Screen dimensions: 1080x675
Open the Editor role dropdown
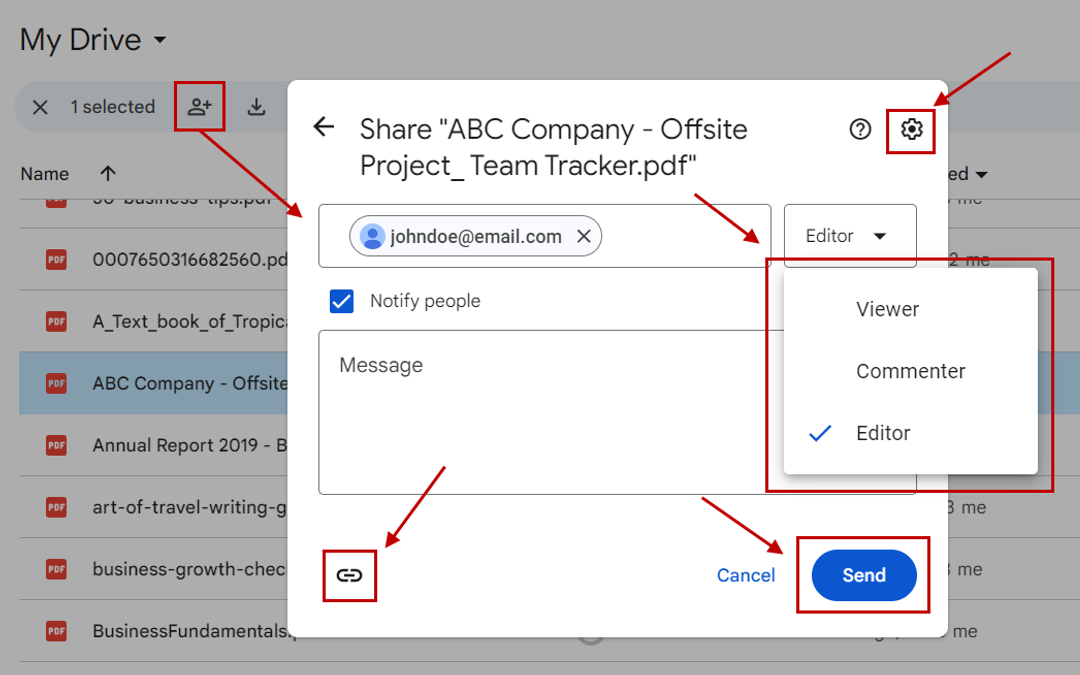(849, 234)
